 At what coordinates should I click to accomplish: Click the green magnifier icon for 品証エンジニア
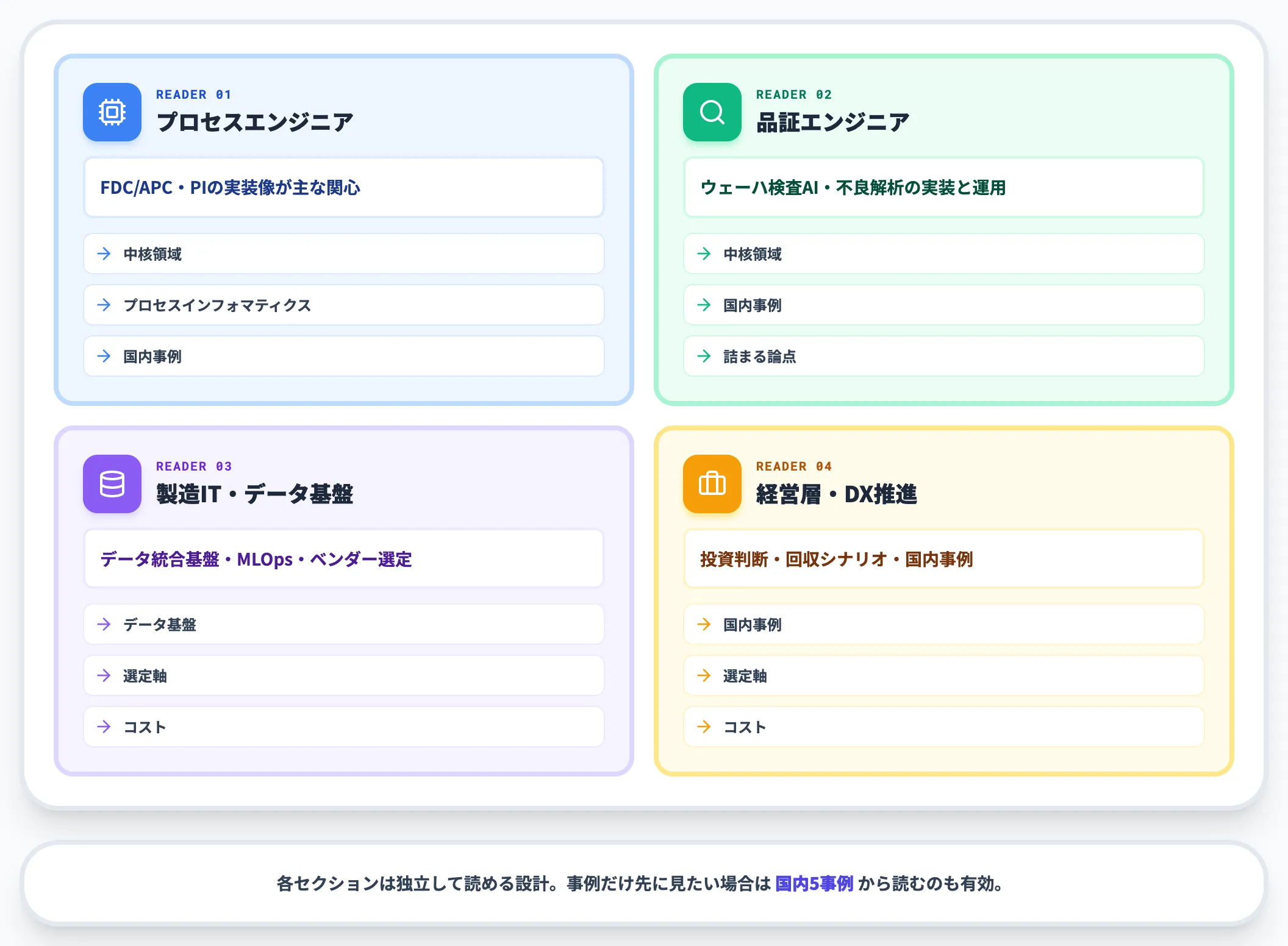coord(712,112)
